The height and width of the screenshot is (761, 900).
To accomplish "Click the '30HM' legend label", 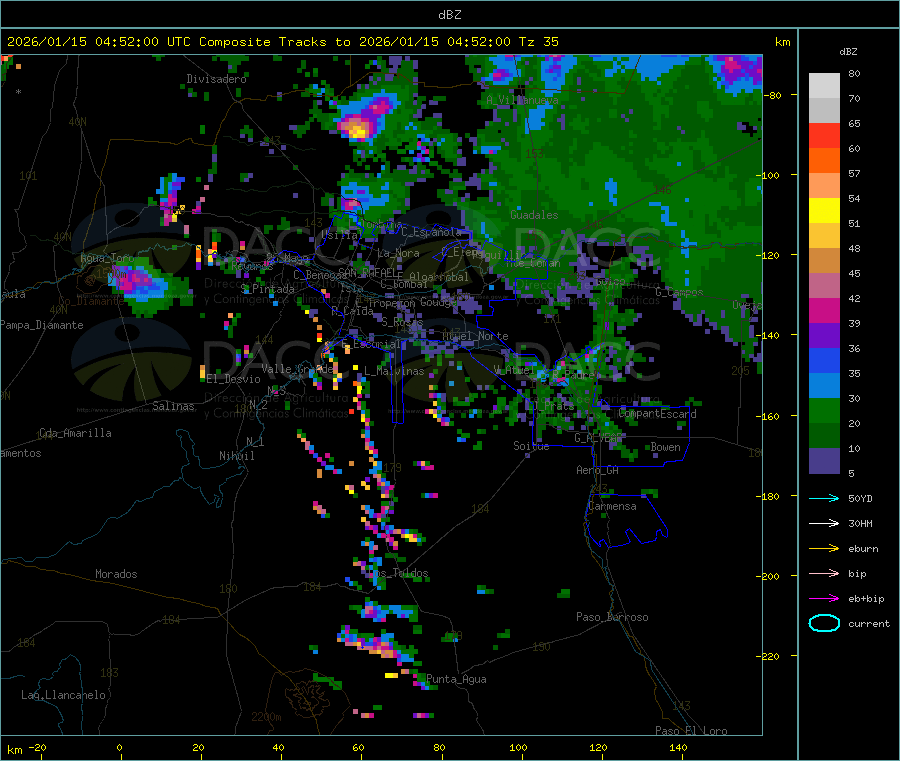I will [x=860, y=523].
